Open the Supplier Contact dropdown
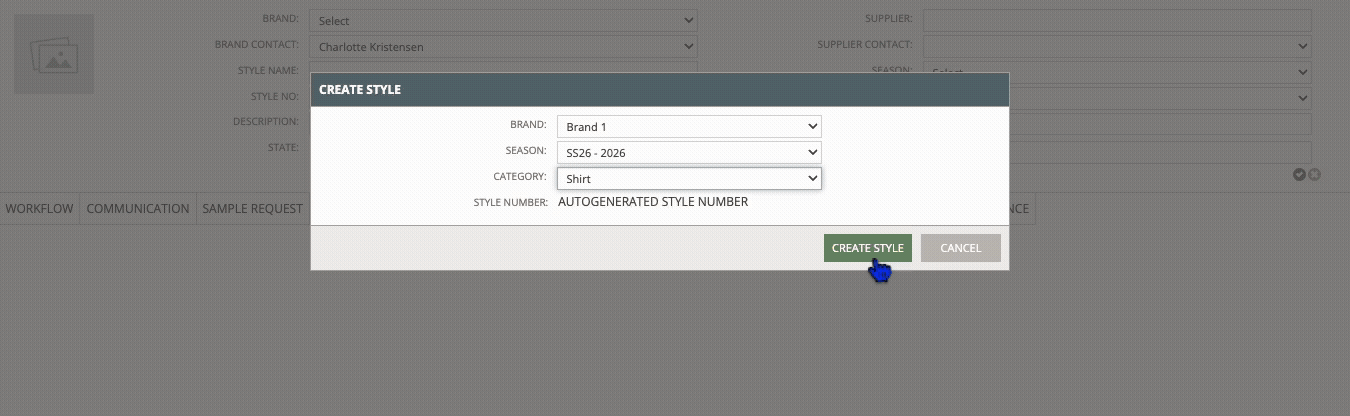Viewport: 1350px width, 416px height. [1116, 46]
